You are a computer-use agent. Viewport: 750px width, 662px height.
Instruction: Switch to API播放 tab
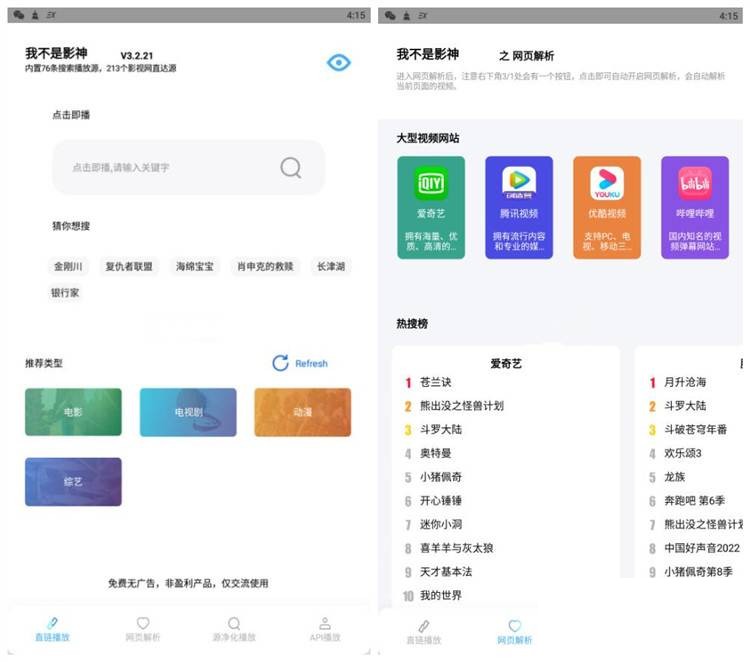(x=325, y=629)
